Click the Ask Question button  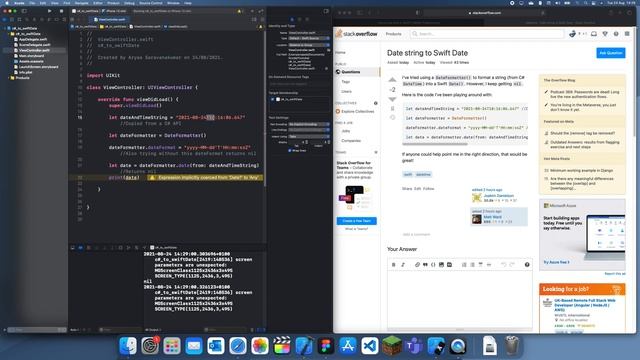[611, 53]
